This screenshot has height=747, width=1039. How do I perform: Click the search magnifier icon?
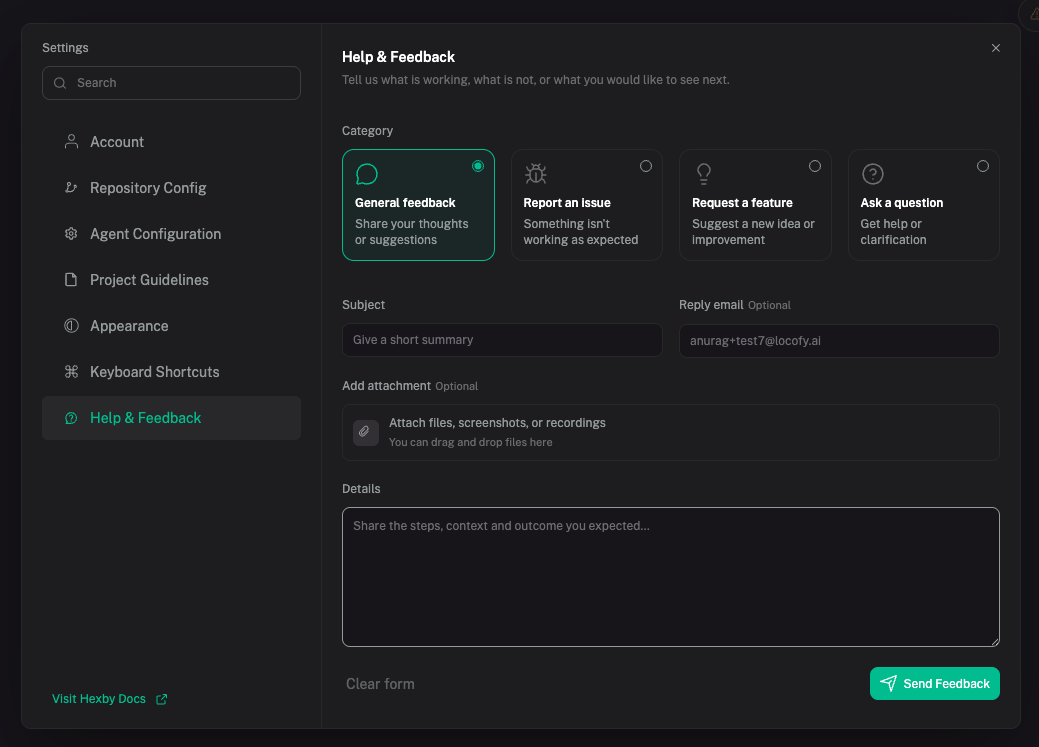(60, 83)
